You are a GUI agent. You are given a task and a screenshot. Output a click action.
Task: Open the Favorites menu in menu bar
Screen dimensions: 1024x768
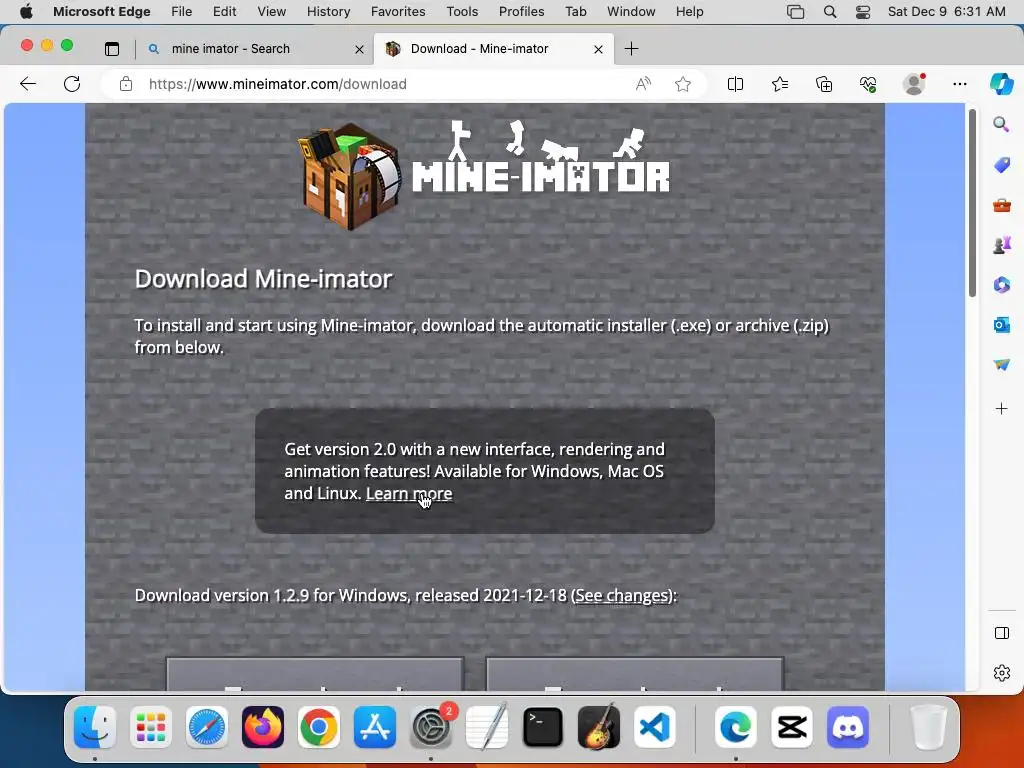(x=398, y=11)
